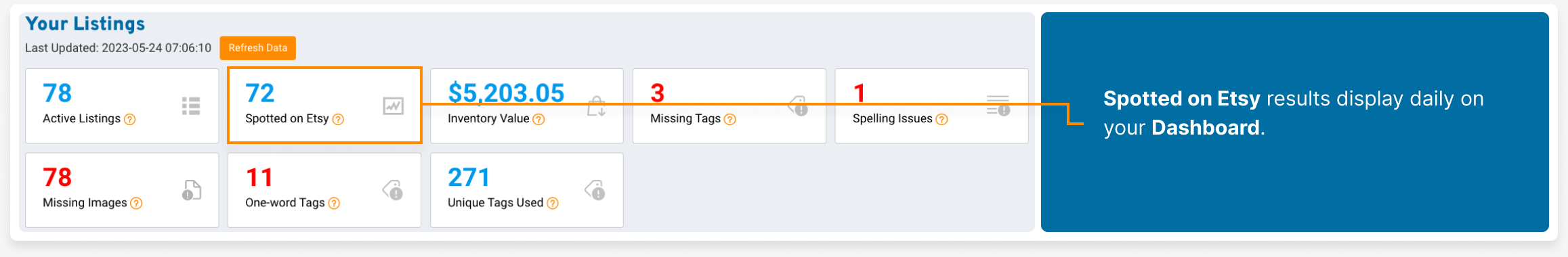Open help icon beside Inventory Value label
Viewport: 1568px width, 257px height.
click(538, 119)
